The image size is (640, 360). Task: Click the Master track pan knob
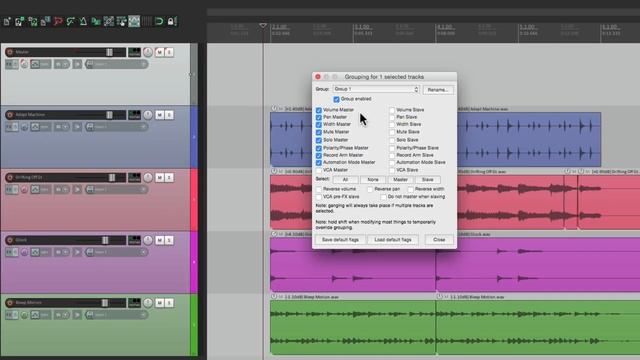[148, 52]
